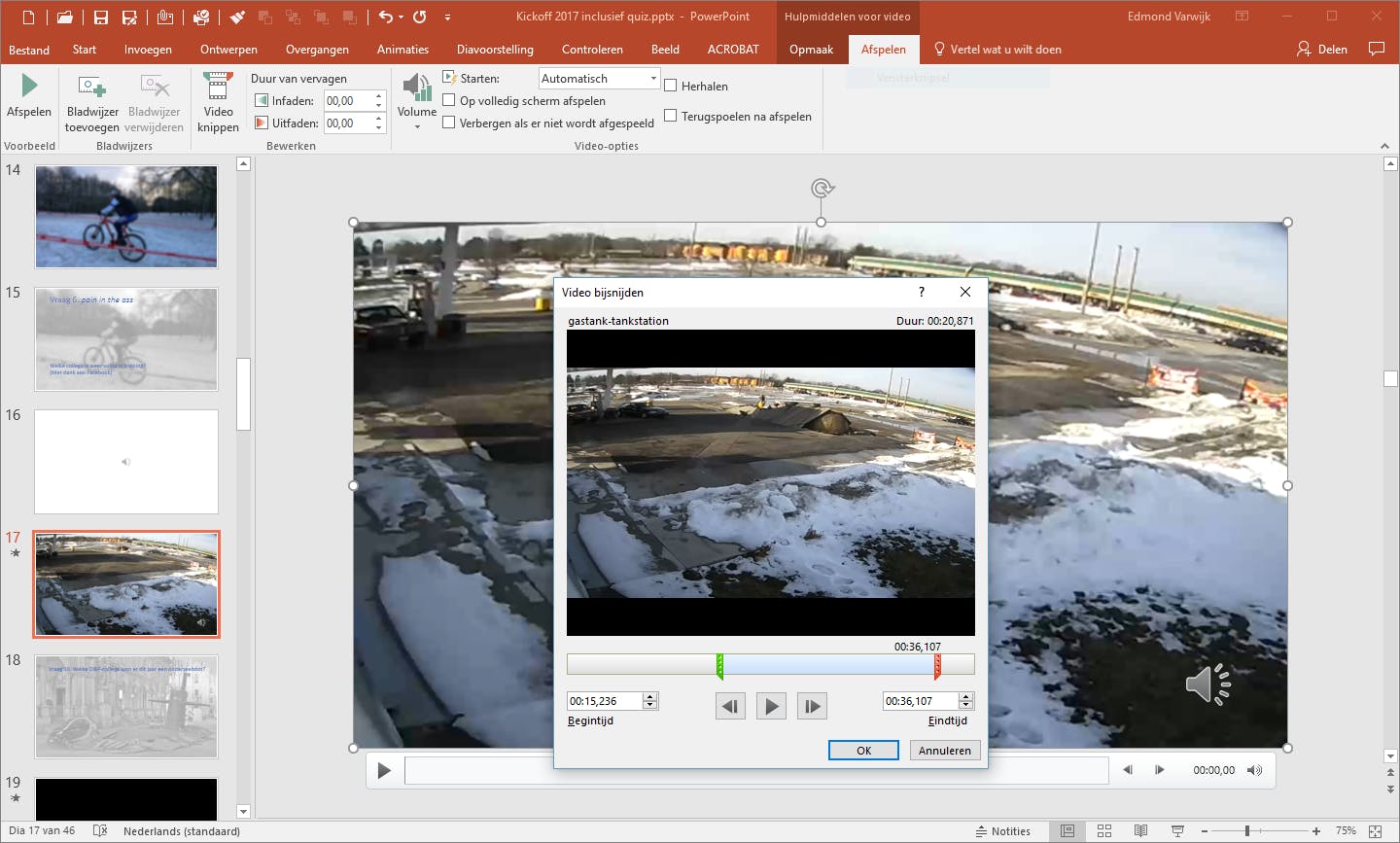Image resolution: width=1400 pixels, height=843 pixels.
Task: Click the Afspelen preview play icon
Action: click(29, 87)
